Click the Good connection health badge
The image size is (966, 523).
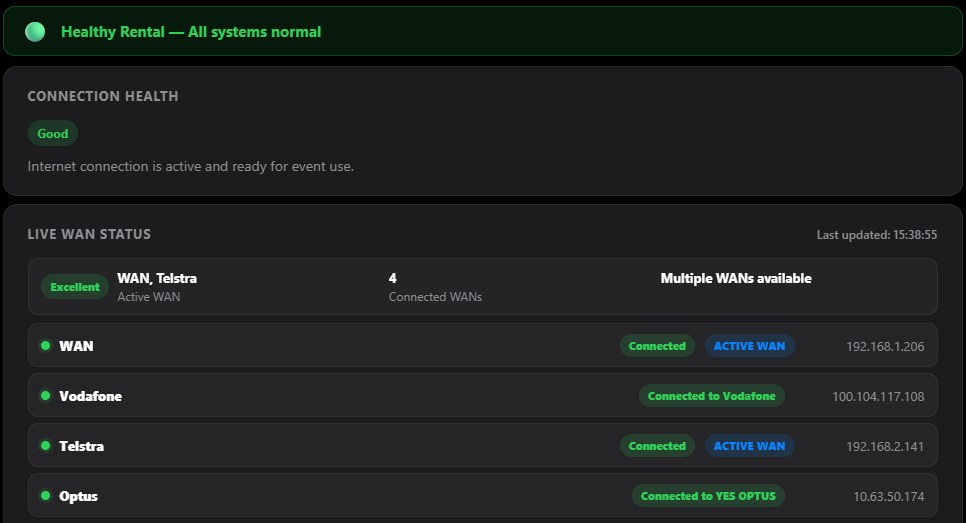tap(53, 134)
